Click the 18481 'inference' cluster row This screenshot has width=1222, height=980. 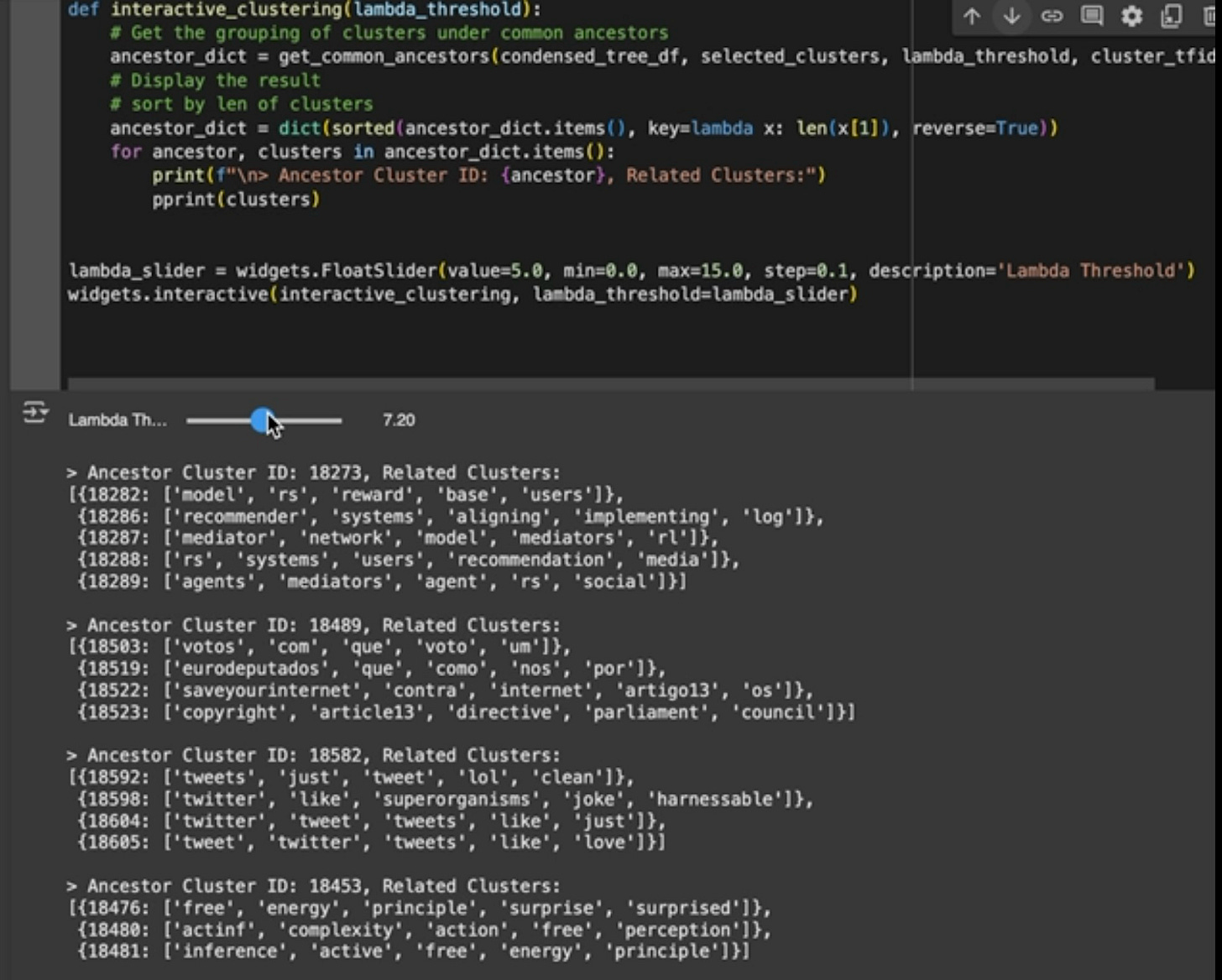coord(414,951)
